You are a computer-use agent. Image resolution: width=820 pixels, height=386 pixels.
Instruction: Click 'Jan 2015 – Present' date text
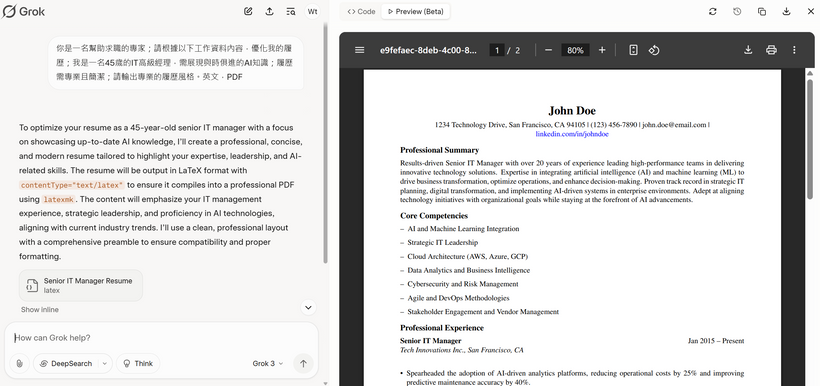point(716,341)
